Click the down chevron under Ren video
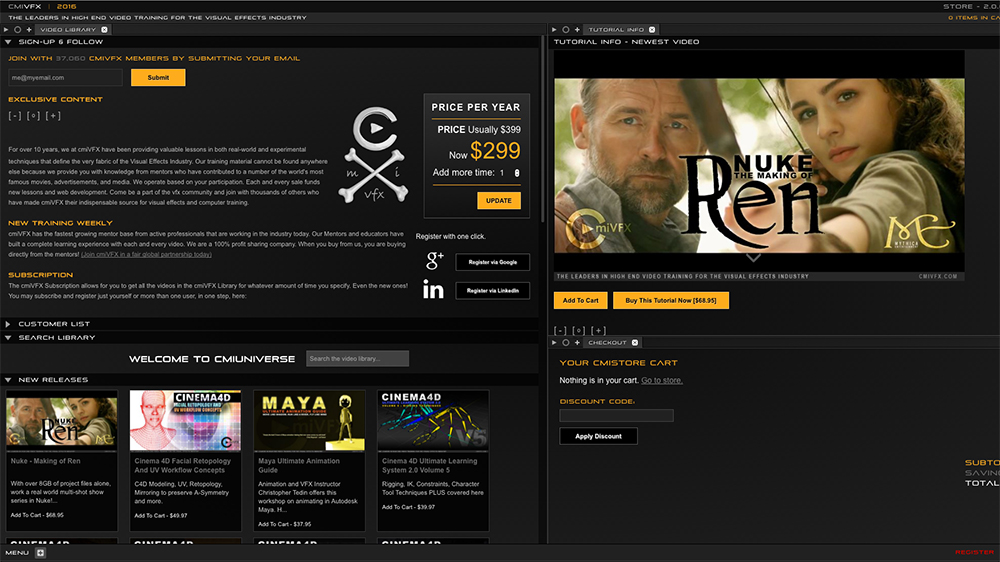This screenshot has width=1000, height=562. (x=753, y=258)
